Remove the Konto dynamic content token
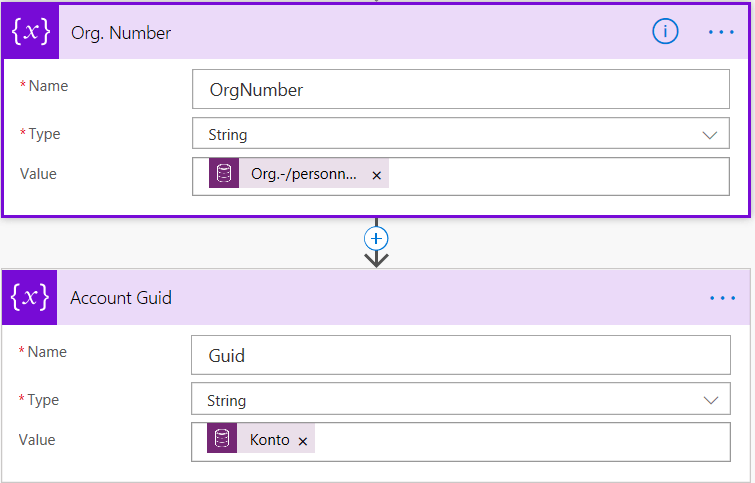The image size is (755, 483). coord(303,441)
